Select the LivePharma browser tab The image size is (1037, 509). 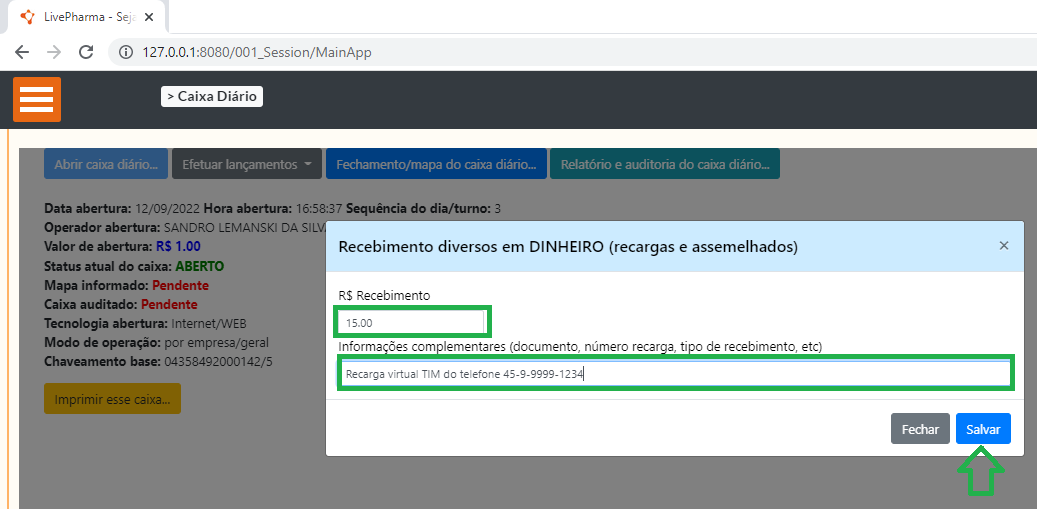(85, 17)
